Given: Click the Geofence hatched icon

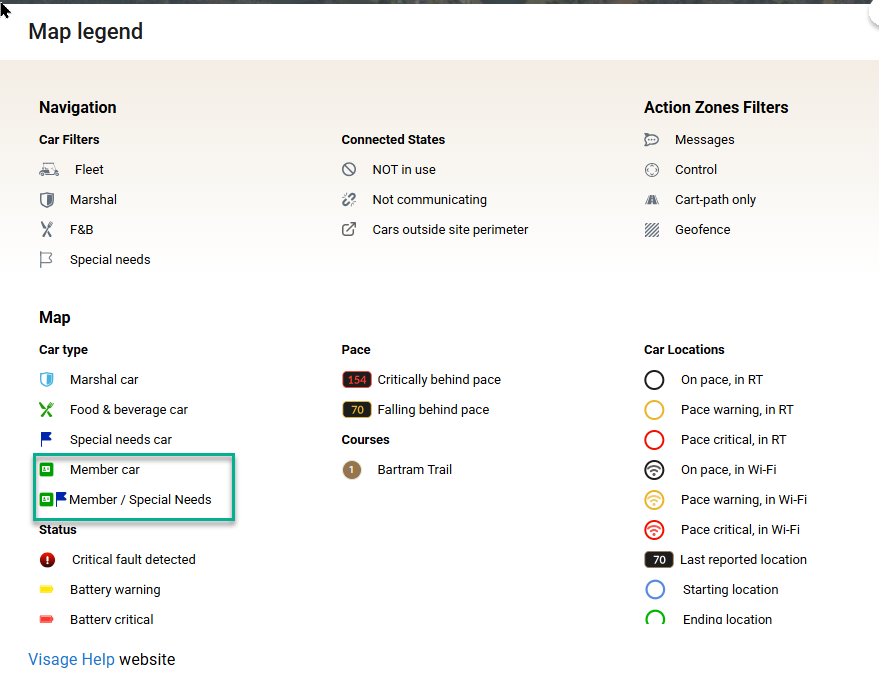Looking at the screenshot, I should click(x=652, y=230).
